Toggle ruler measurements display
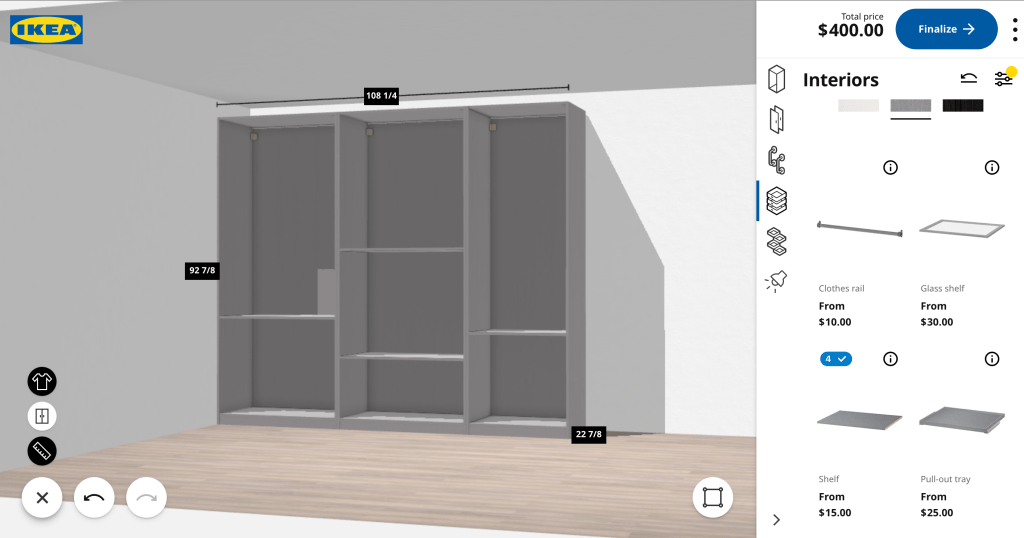The width and height of the screenshot is (1024, 538). (42, 451)
